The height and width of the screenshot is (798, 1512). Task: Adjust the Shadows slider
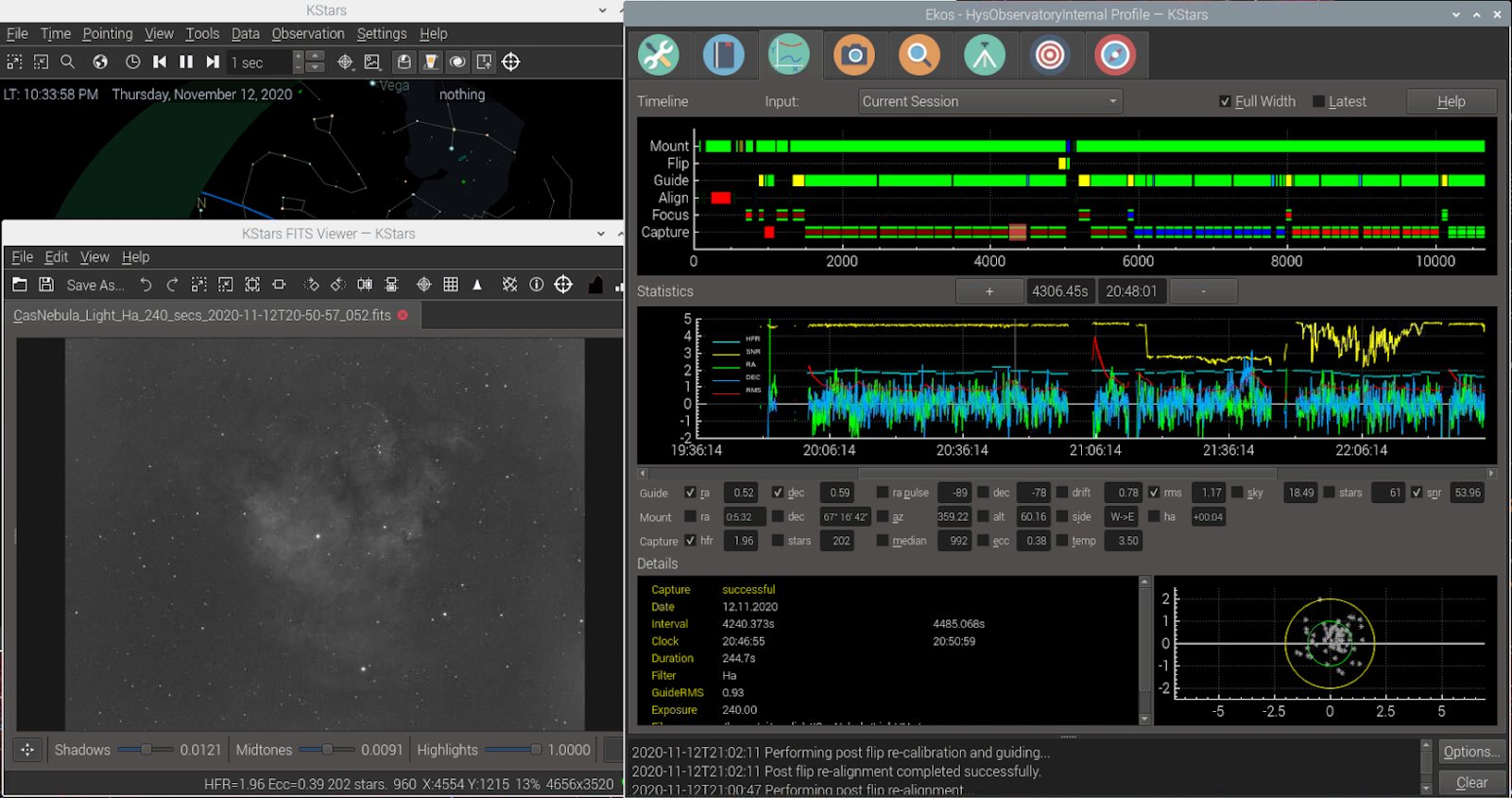click(146, 750)
